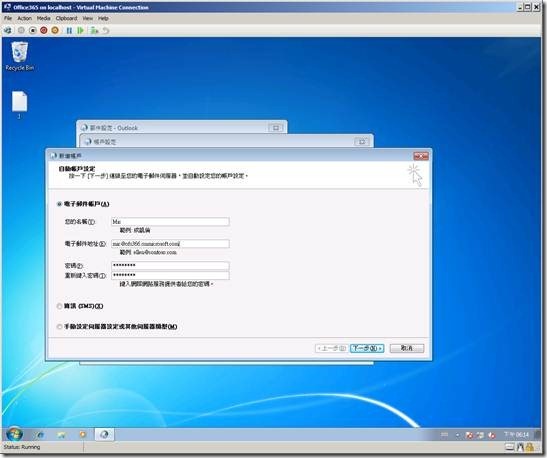Click the Status: Running status bar text
This screenshot has width=547, height=458.
pos(22,447)
